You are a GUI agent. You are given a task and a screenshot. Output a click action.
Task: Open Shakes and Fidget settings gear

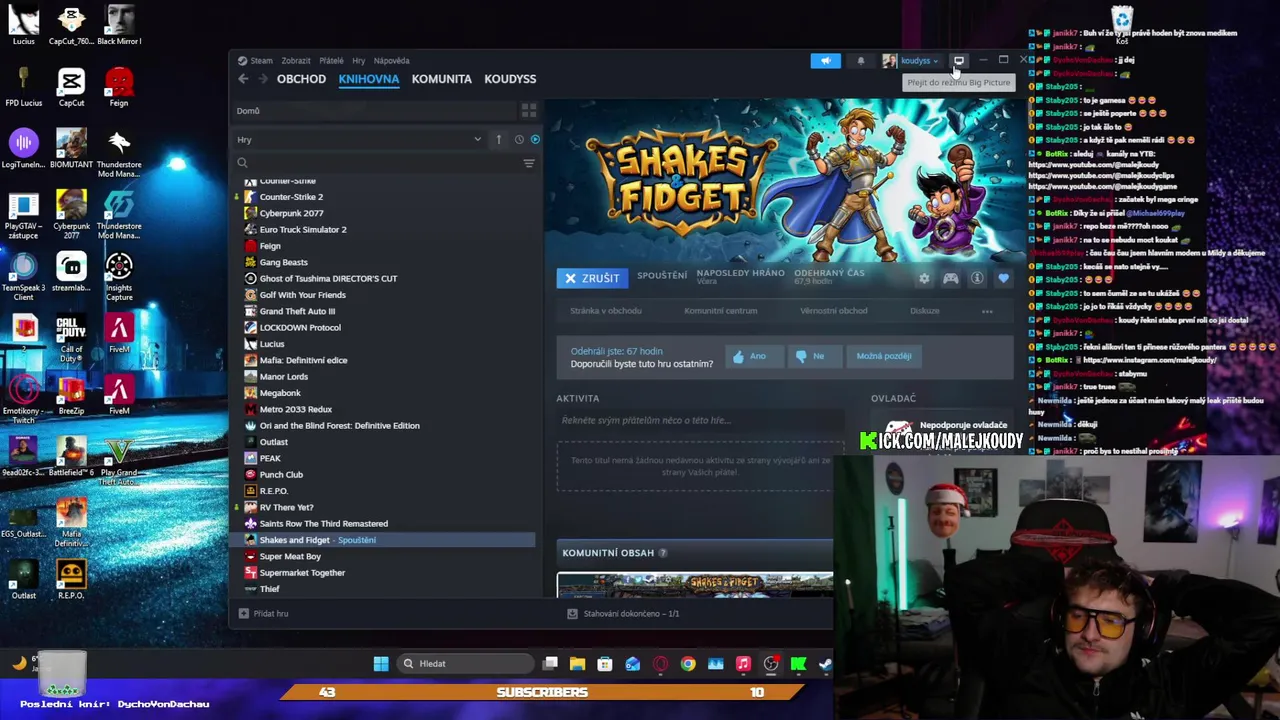pos(924,279)
